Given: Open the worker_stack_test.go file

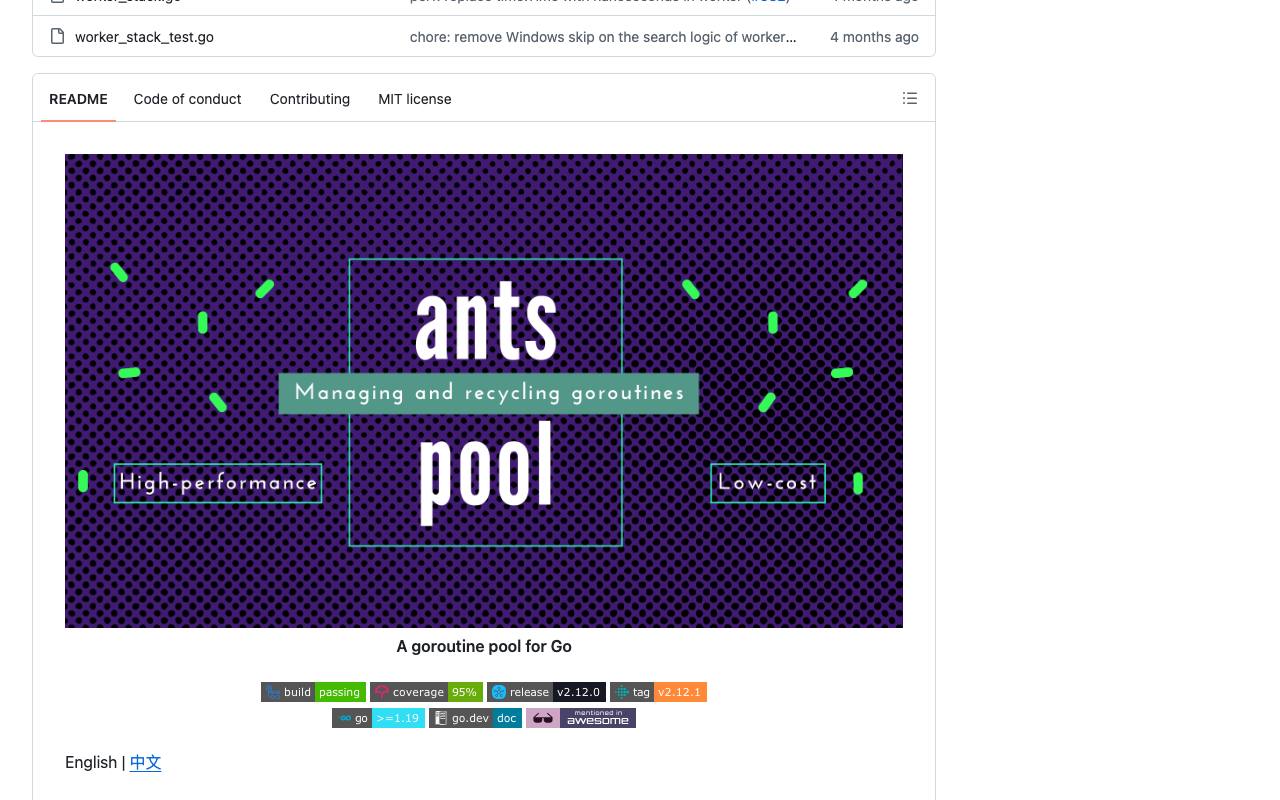Looking at the screenshot, I should point(144,37).
